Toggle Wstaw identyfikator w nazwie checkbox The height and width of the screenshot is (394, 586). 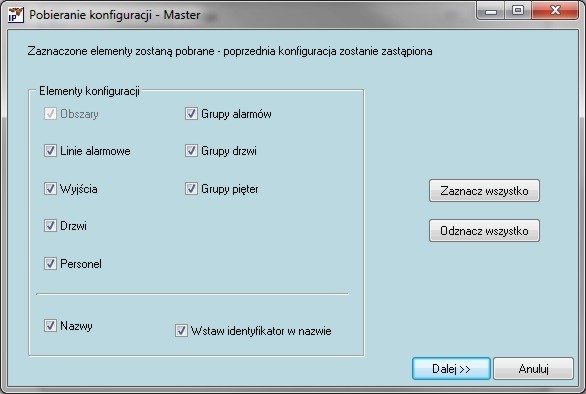tap(181, 331)
